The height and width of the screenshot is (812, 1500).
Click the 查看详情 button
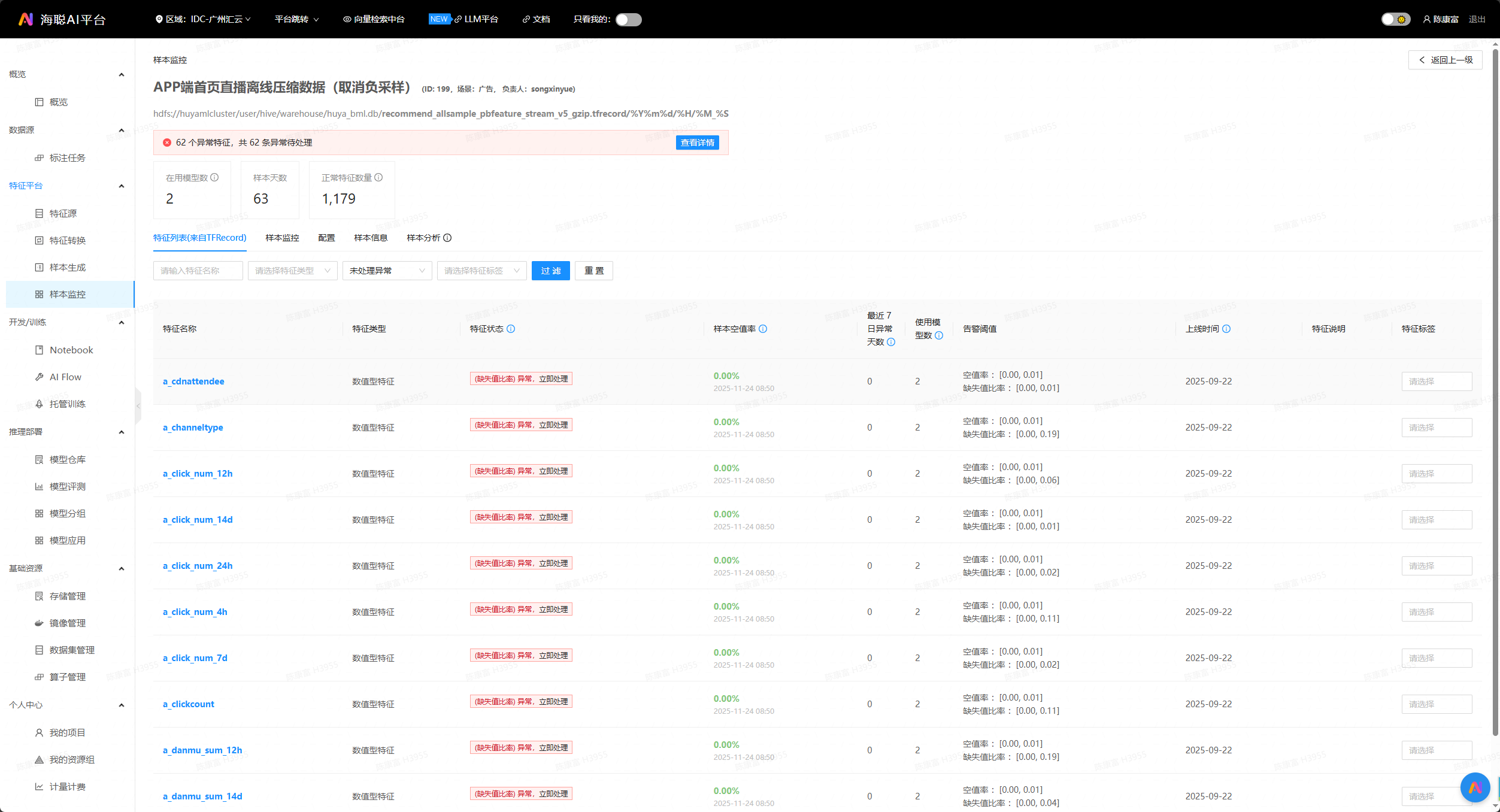point(697,143)
